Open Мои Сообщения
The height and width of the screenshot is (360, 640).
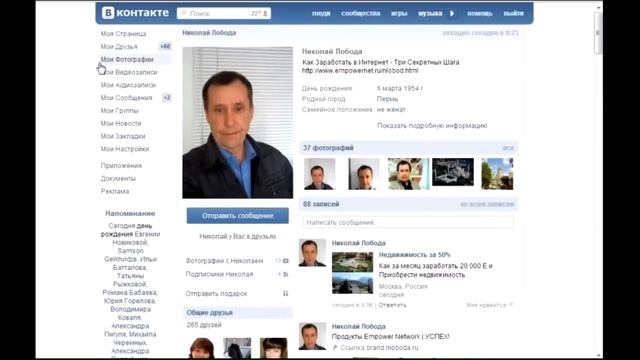click(x=126, y=98)
